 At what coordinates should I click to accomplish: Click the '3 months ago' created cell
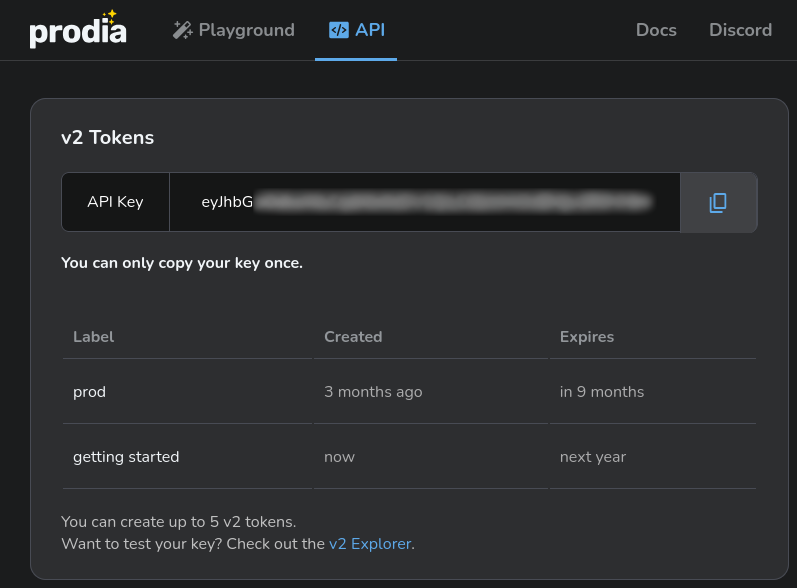[373, 392]
